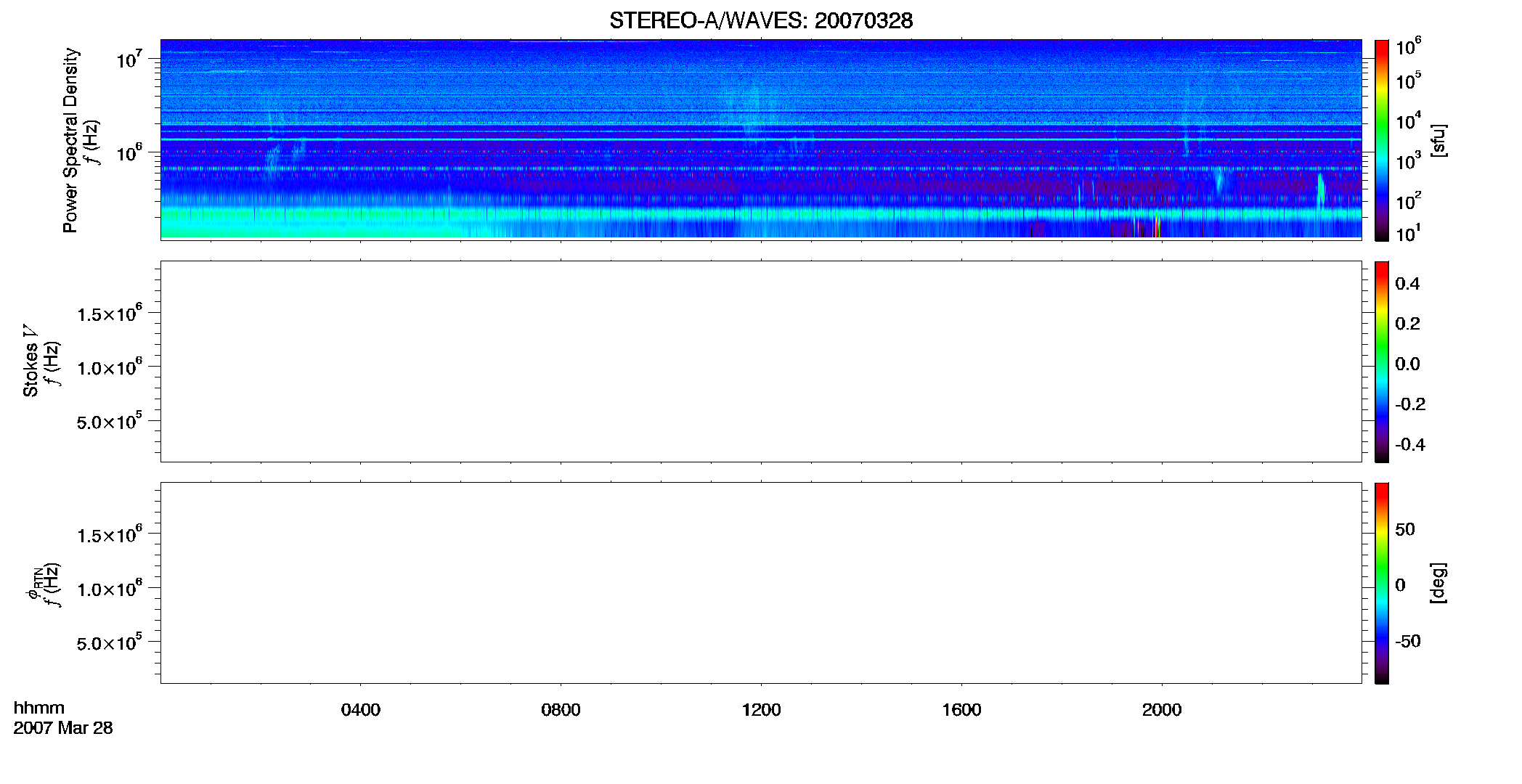
Task: Select the date label 2007 Mar 28
Action: point(63,728)
